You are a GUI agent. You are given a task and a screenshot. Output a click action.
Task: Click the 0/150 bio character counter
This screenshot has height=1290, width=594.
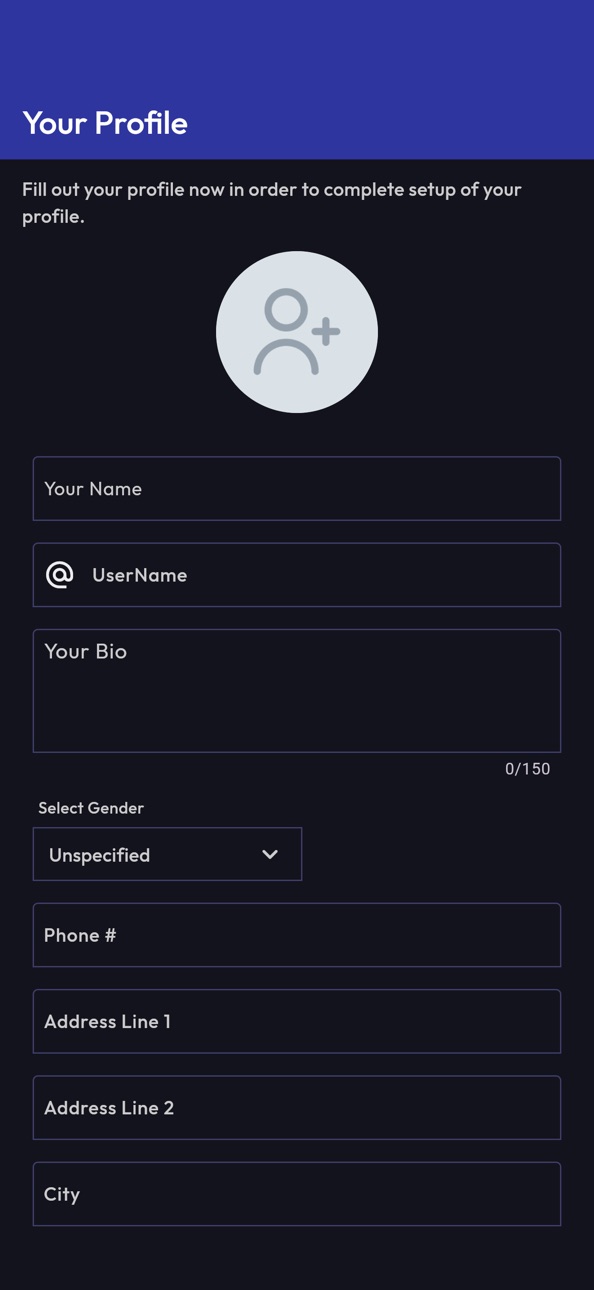[527, 769]
